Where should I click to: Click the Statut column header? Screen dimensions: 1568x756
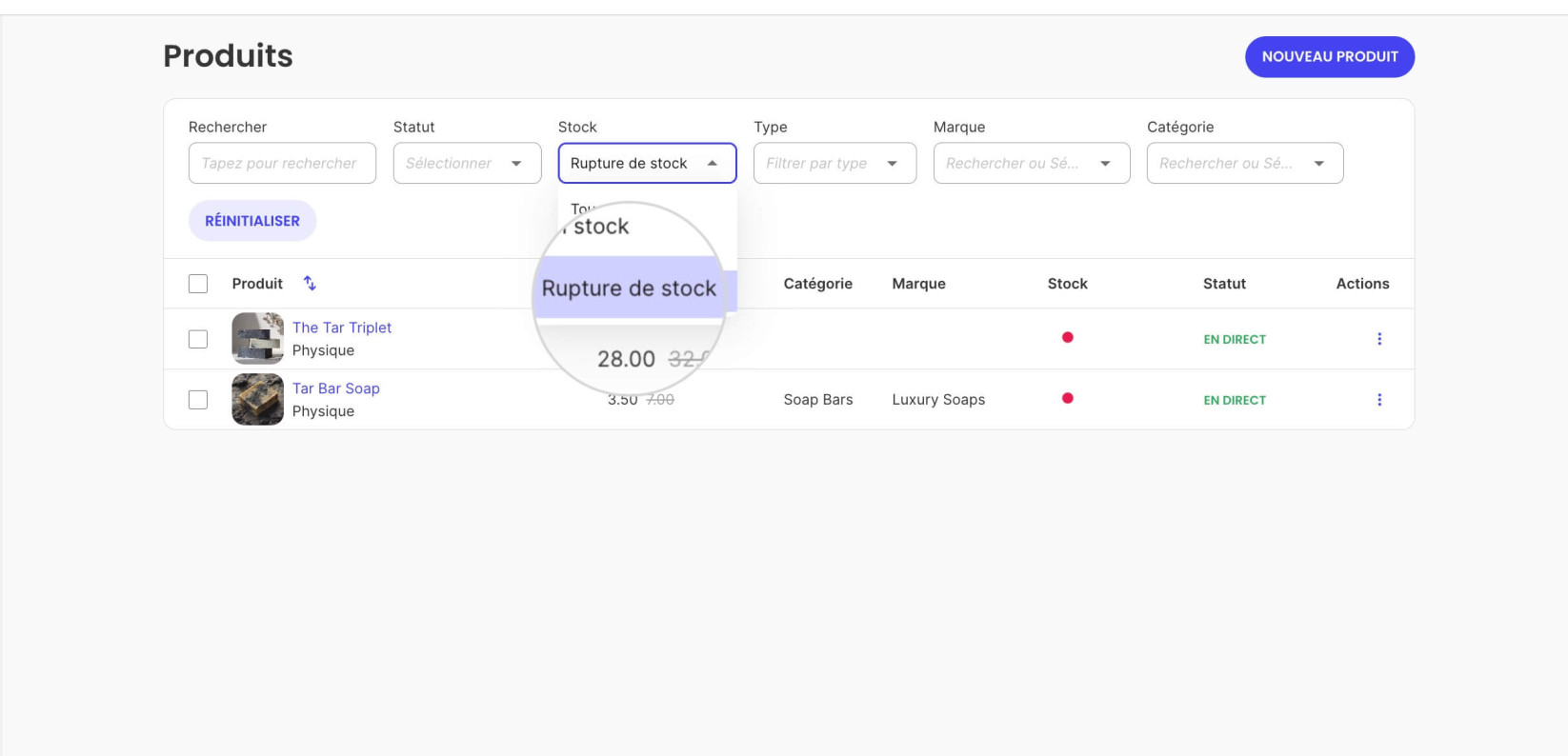[x=1224, y=284]
